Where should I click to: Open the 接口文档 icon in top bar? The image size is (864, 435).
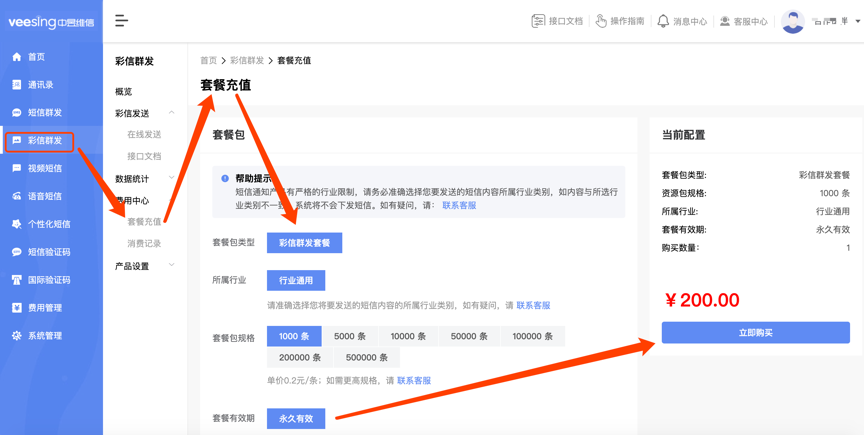click(538, 21)
